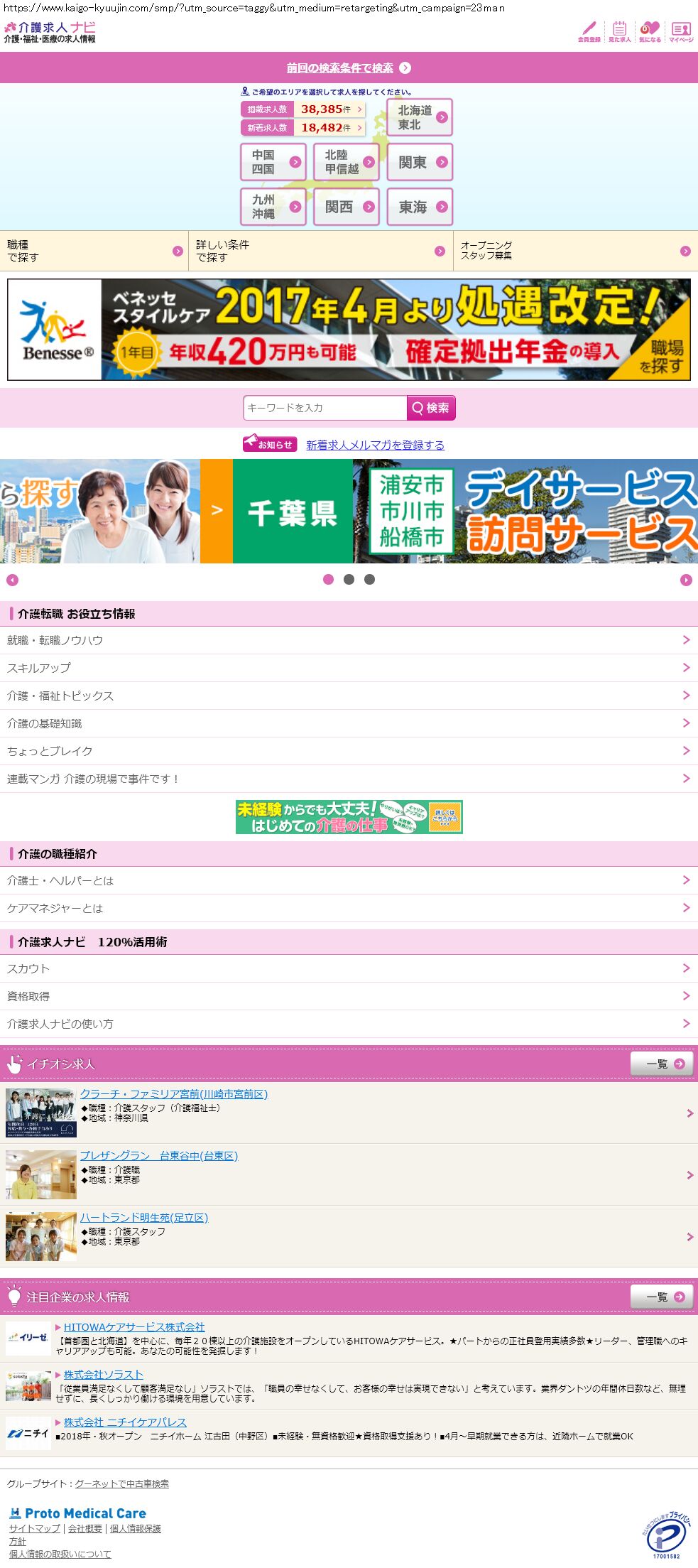Click arrow icon beside 前回の検索条件で検索
Image resolution: width=698 pixels, height=1568 pixels.
pyautogui.click(x=405, y=68)
